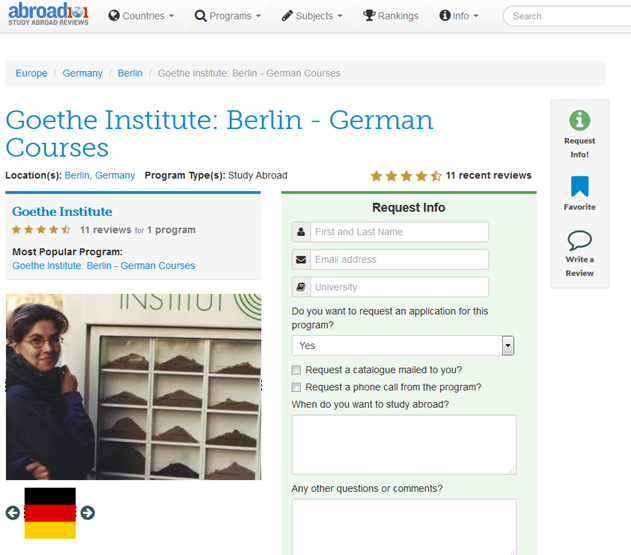Click the abroad101 logo
The width and height of the screenshot is (631, 555).
click(x=48, y=14)
